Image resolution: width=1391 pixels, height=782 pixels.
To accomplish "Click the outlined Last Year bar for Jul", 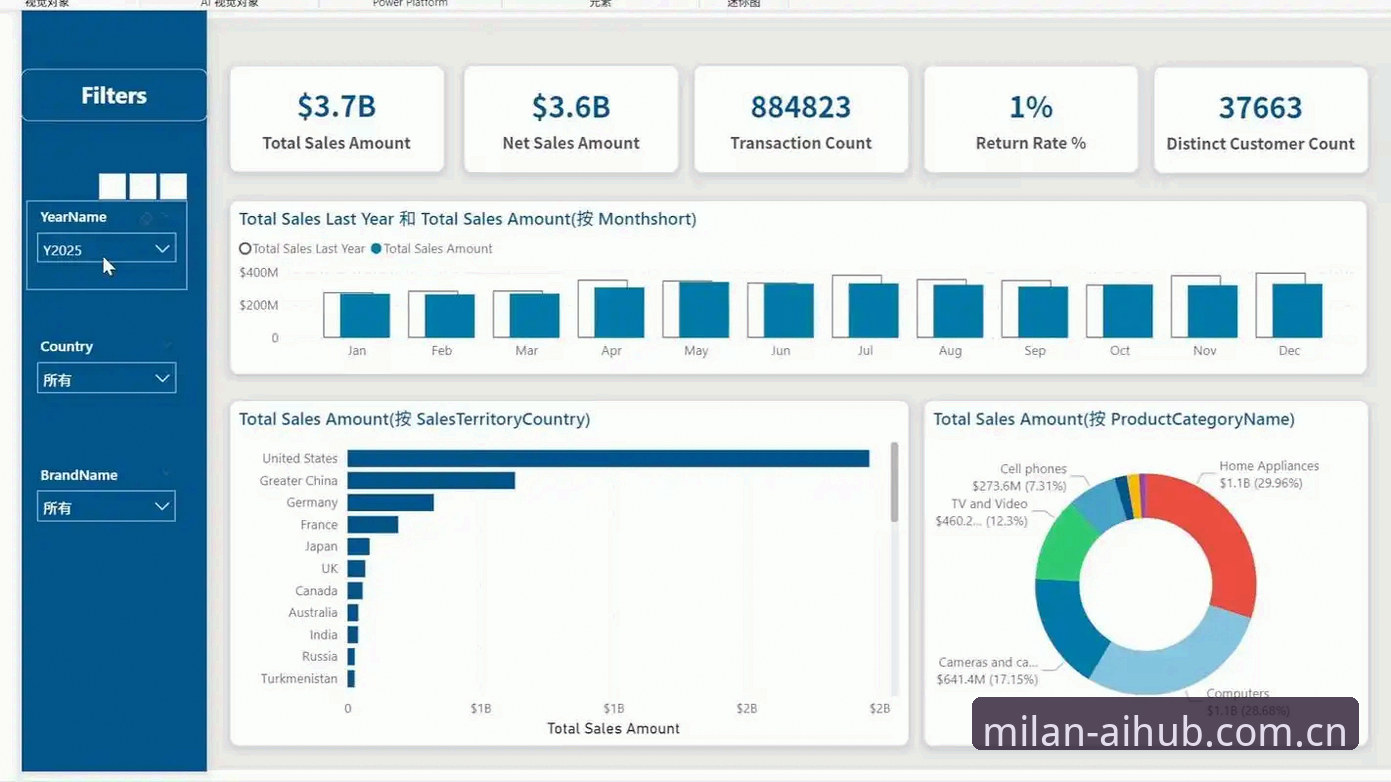I will point(840,306).
